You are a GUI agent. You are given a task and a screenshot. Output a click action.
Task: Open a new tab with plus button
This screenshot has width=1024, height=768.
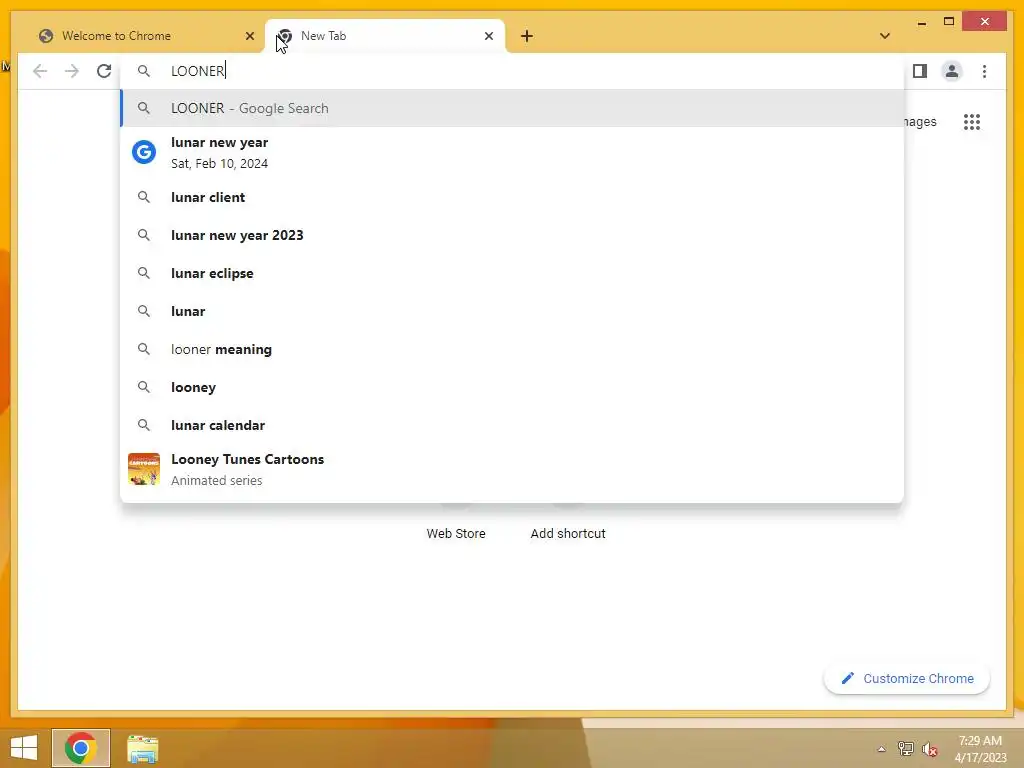coord(526,36)
